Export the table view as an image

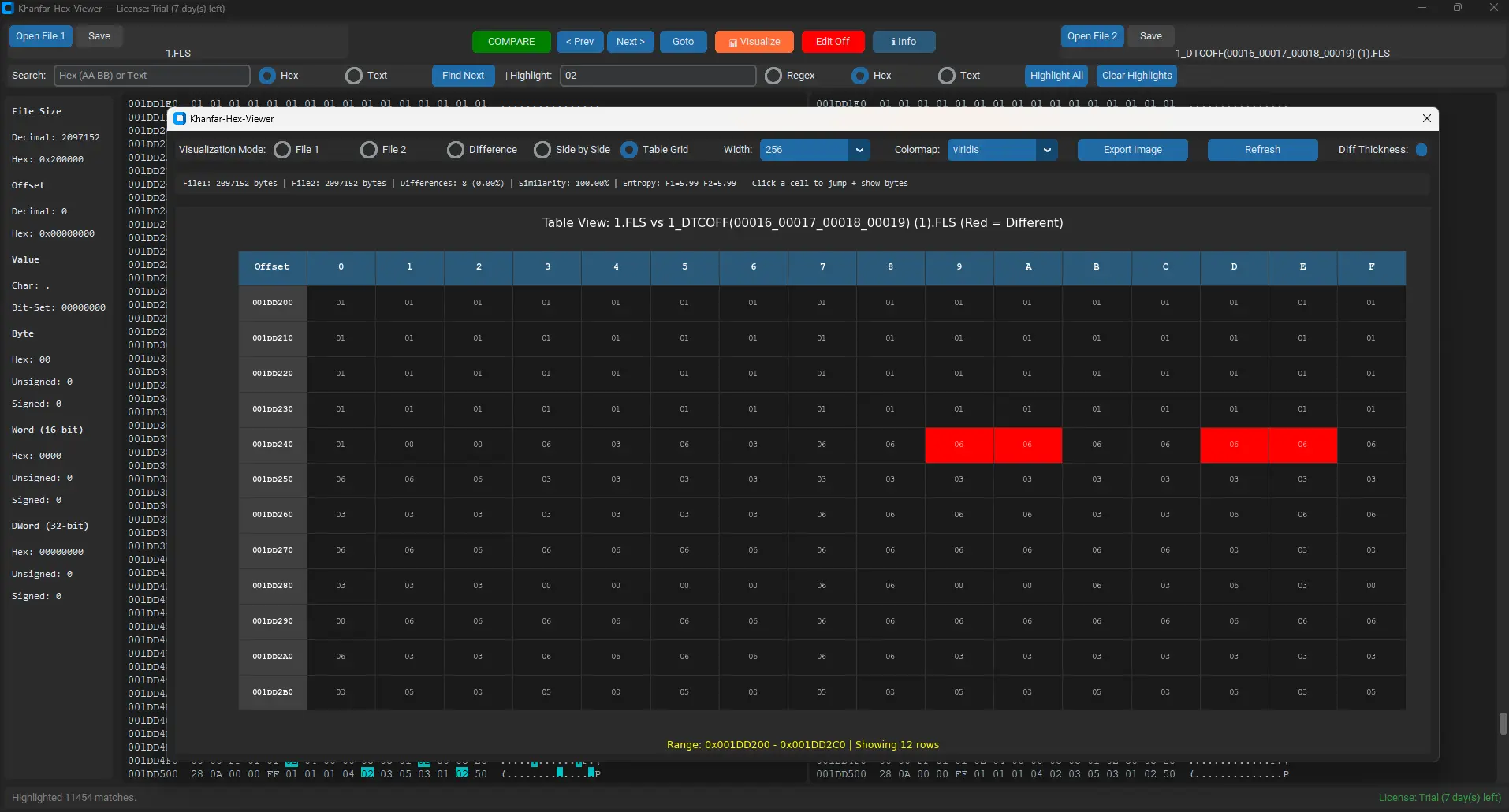point(1132,150)
